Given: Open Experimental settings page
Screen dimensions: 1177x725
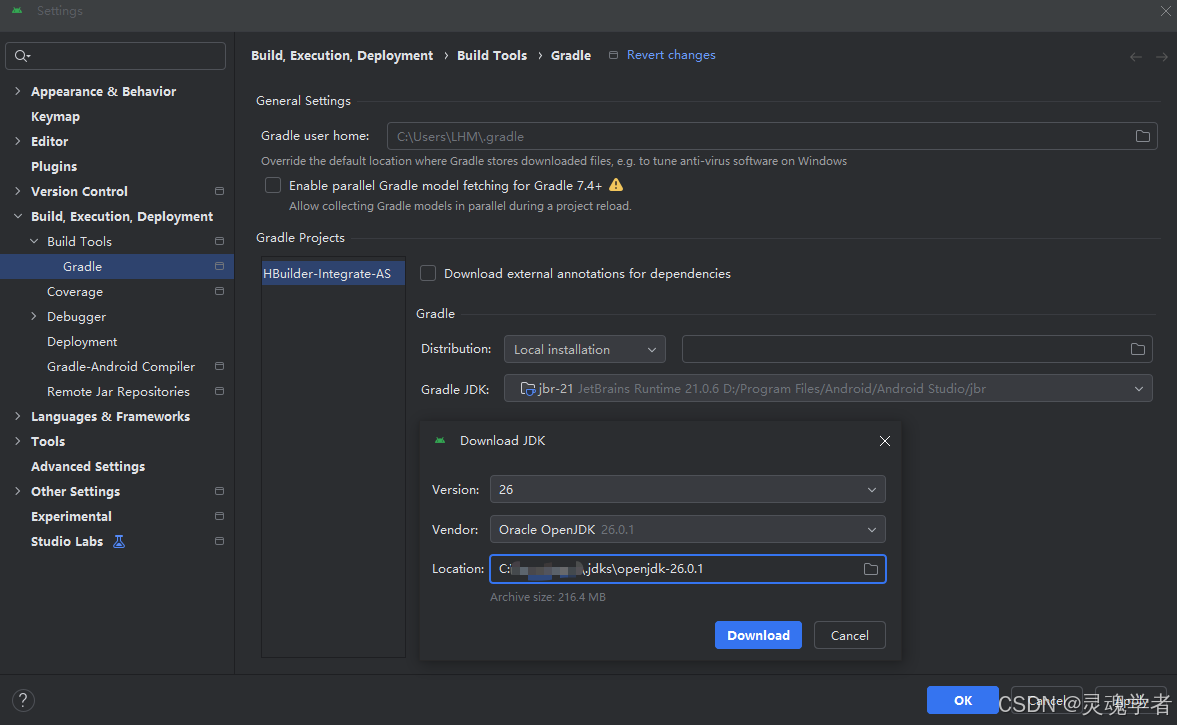Looking at the screenshot, I should tap(71, 516).
